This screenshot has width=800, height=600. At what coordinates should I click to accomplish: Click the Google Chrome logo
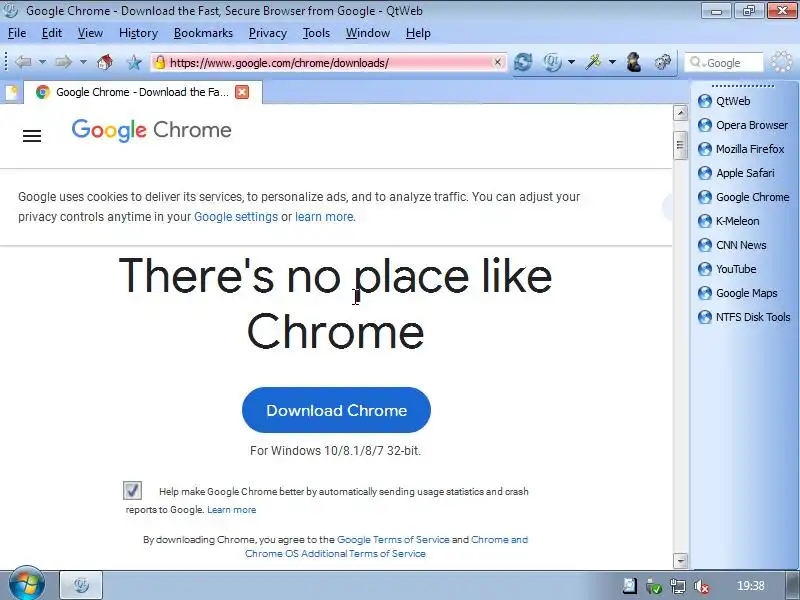pyautogui.click(x=152, y=131)
